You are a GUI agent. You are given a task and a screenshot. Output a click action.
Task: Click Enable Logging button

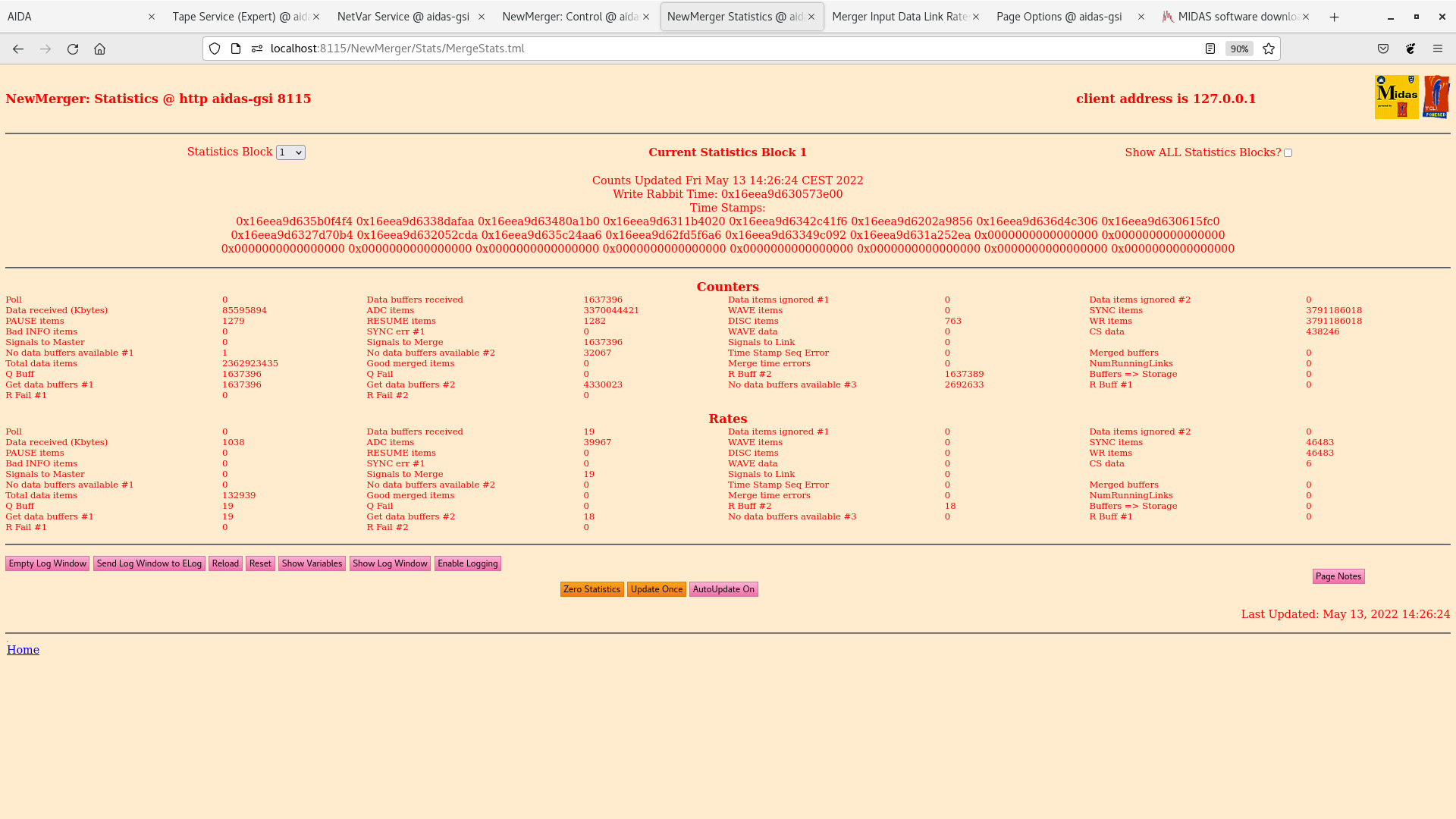[467, 563]
